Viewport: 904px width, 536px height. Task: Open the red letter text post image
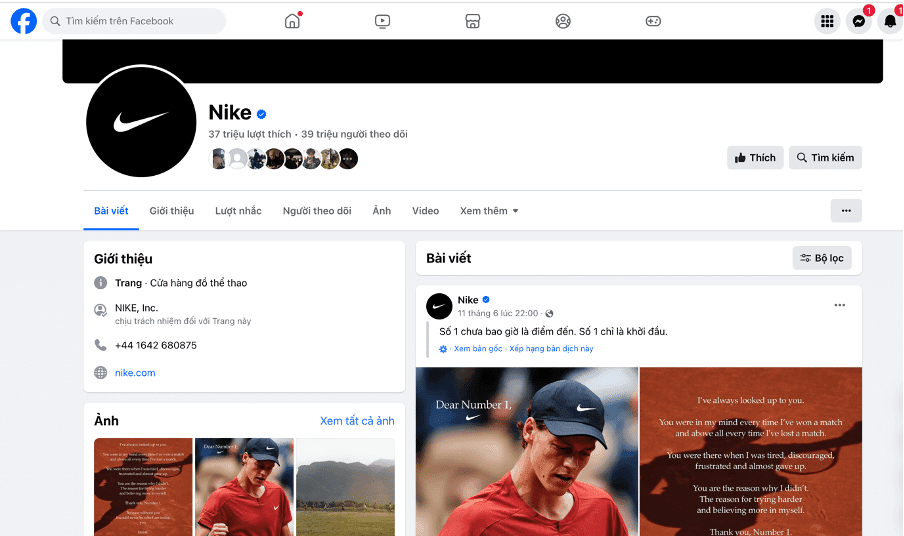[751, 451]
